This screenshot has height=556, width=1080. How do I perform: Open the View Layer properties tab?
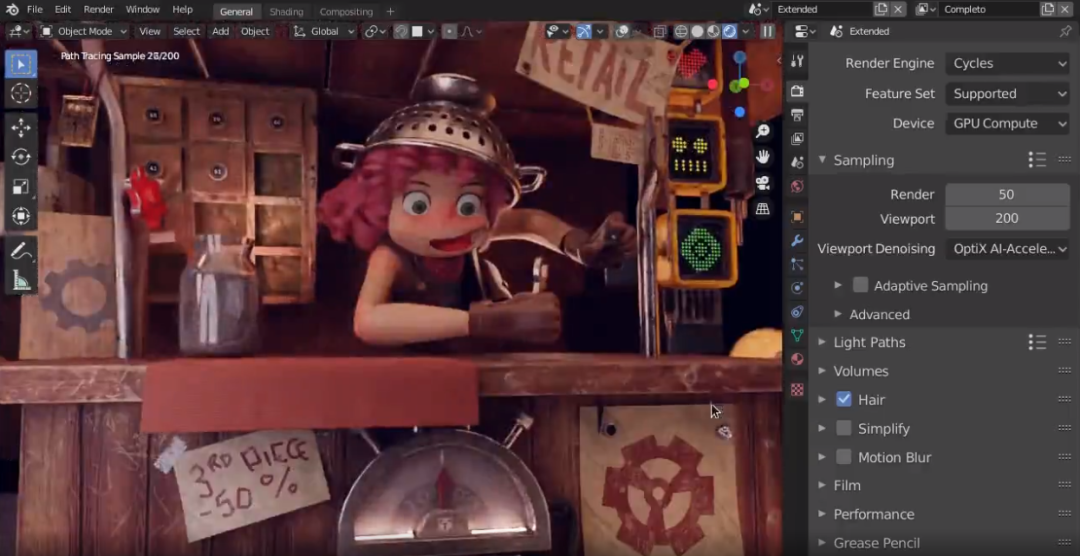pos(797,138)
